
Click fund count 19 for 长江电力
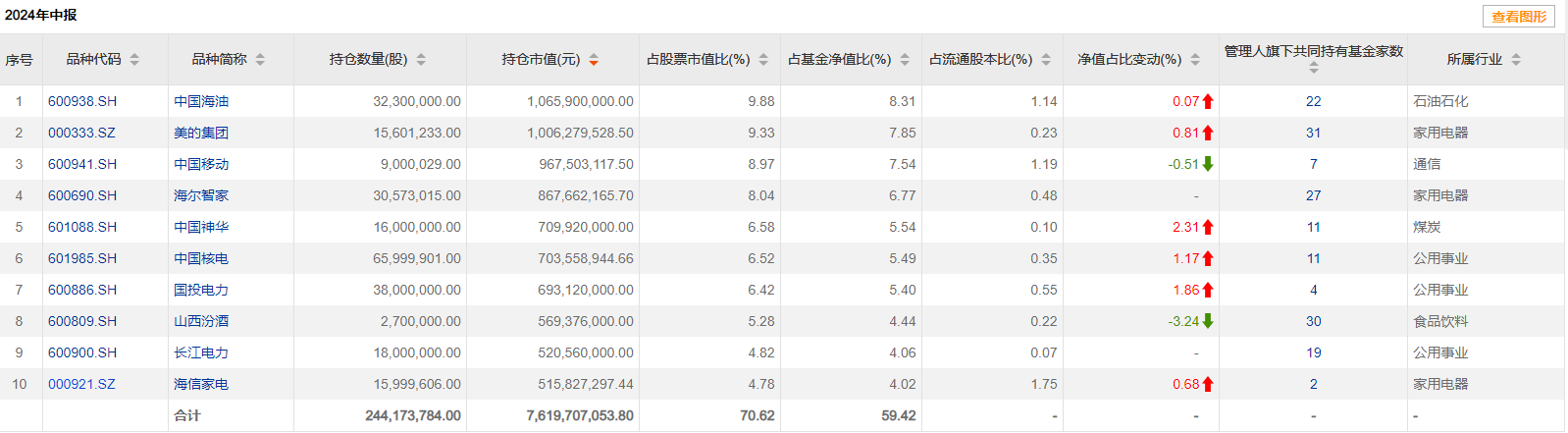1314,352
